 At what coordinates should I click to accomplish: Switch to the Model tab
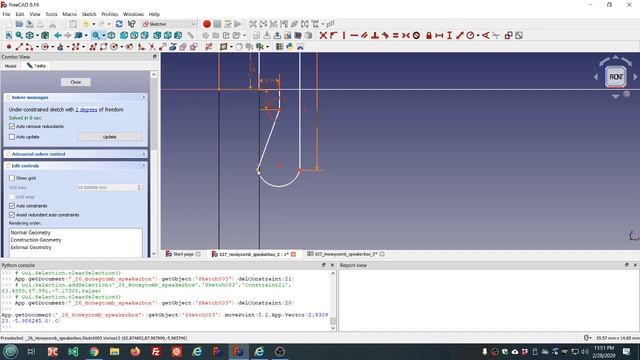point(11,66)
